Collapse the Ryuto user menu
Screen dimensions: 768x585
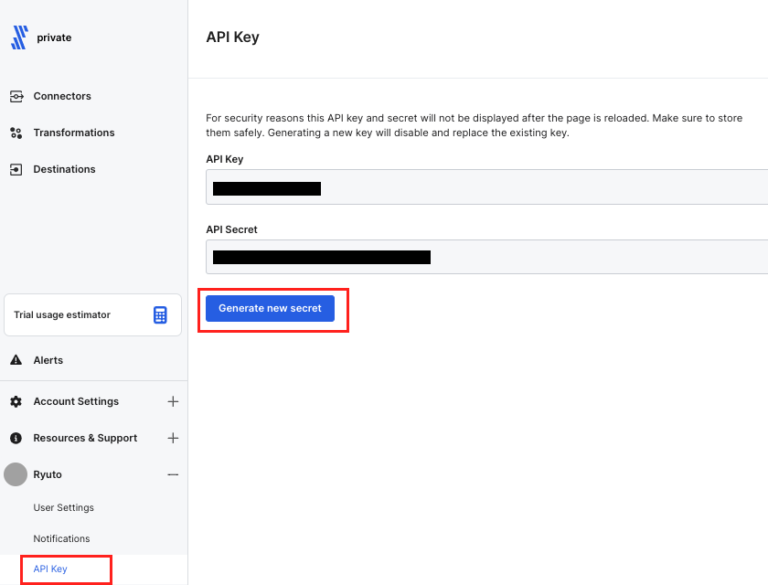[x=173, y=475]
